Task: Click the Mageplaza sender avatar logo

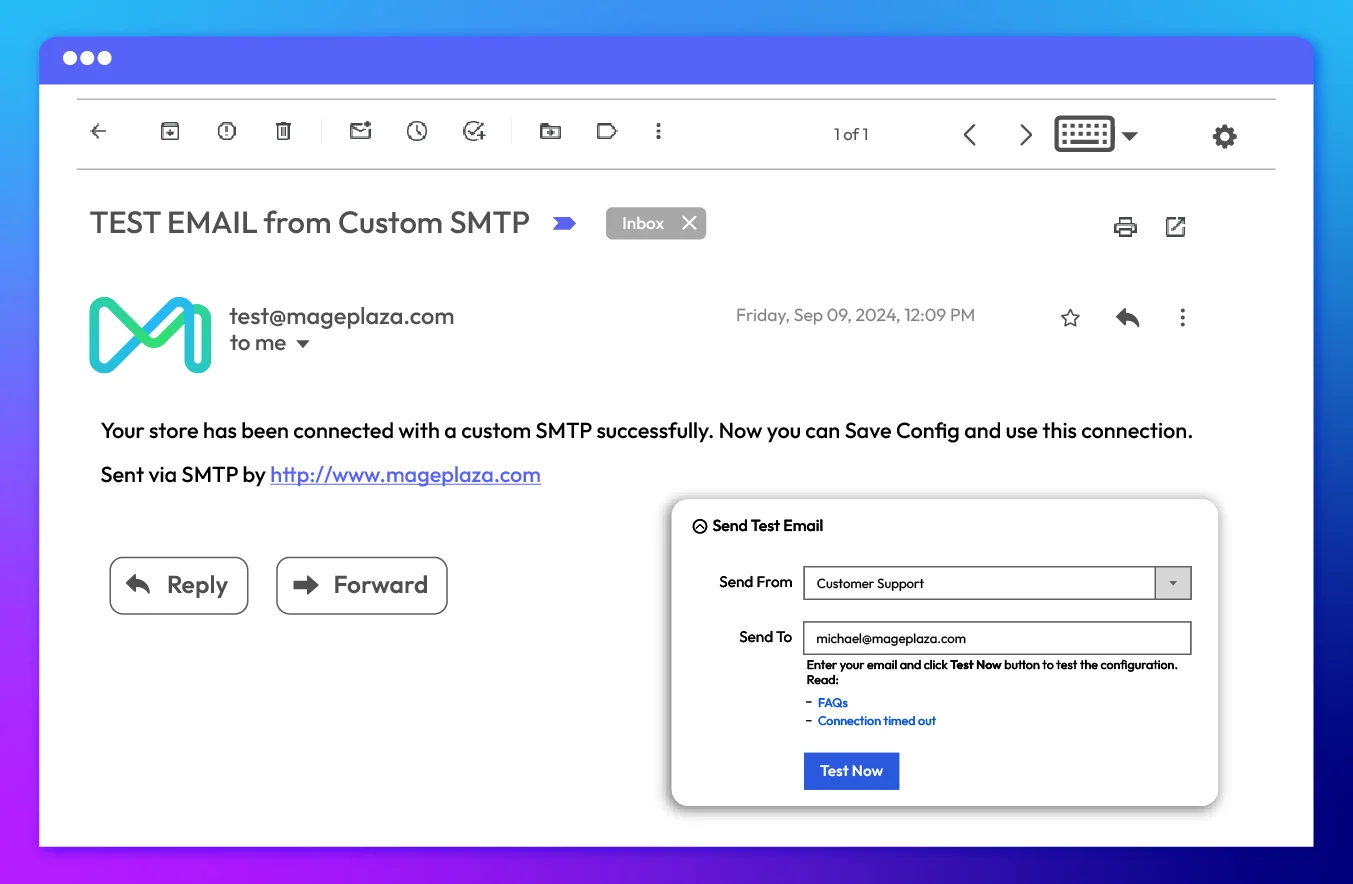Action: [150, 334]
